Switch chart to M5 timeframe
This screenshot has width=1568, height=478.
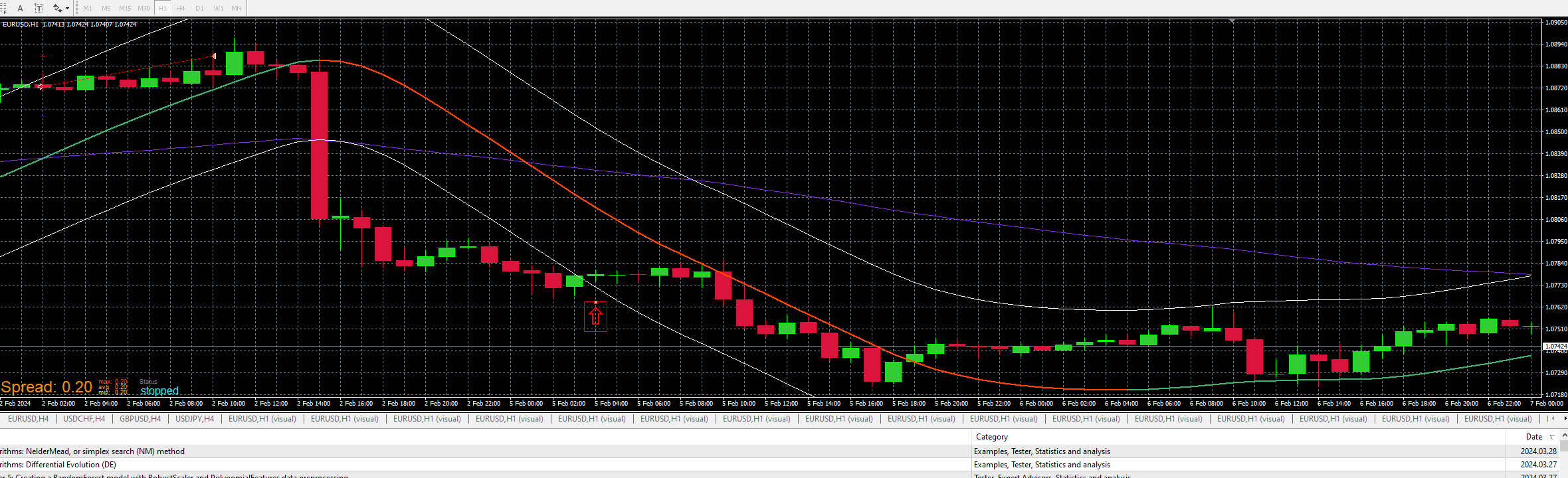(106, 9)
